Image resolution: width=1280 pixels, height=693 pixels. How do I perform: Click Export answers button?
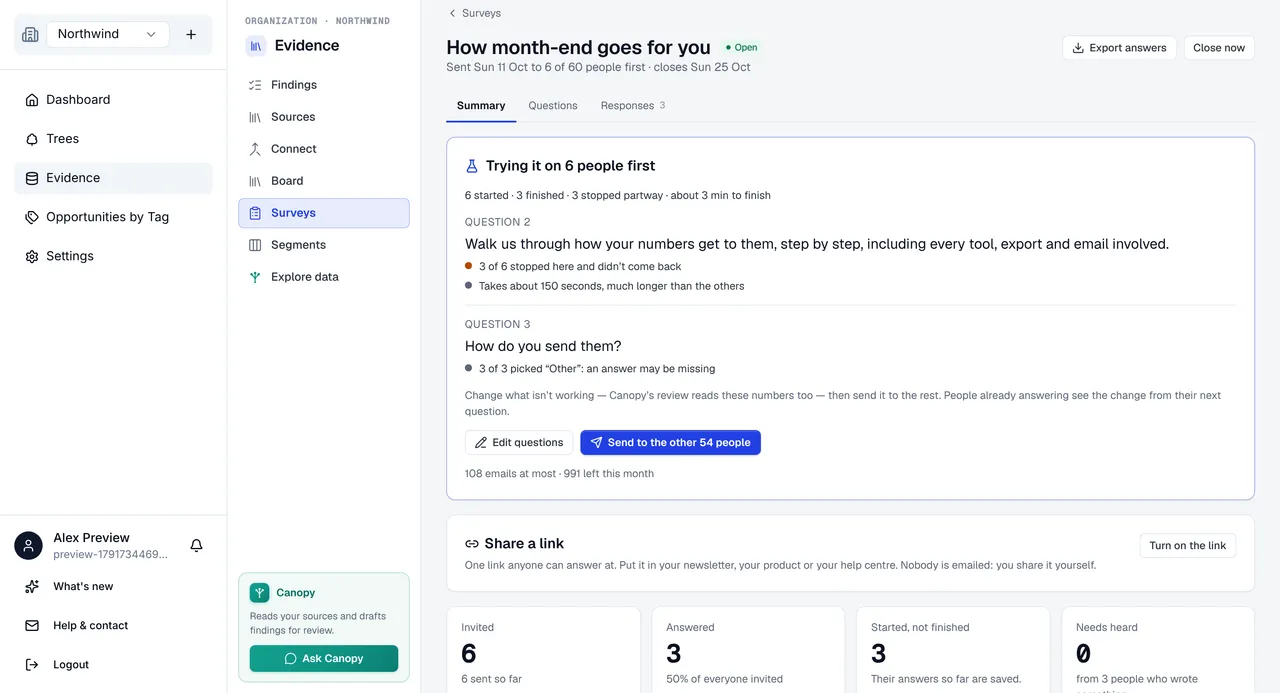(x=1119, y=48)
